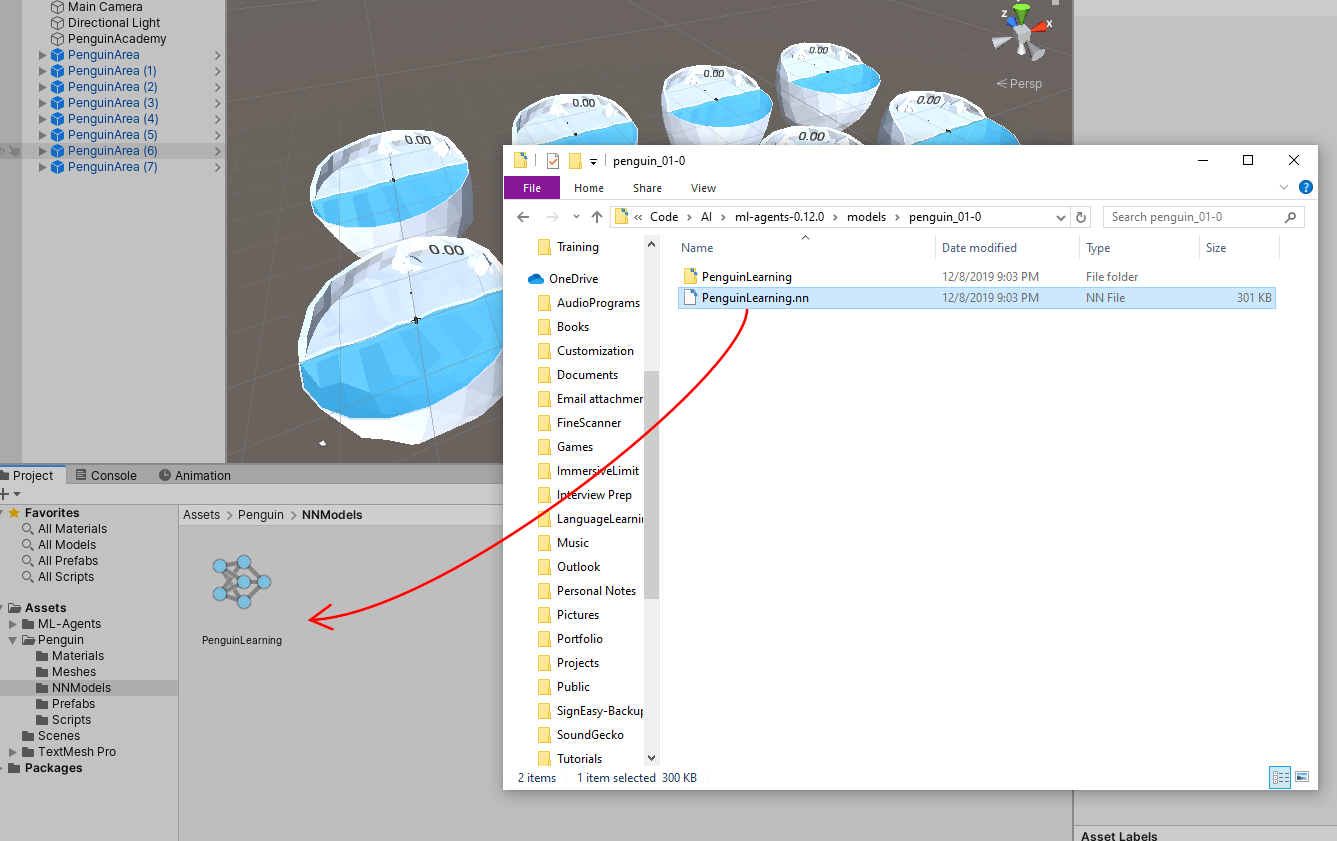Click the Explorer Up-directory arrow
1337x841 pixels.
click(x=597, y=217)
